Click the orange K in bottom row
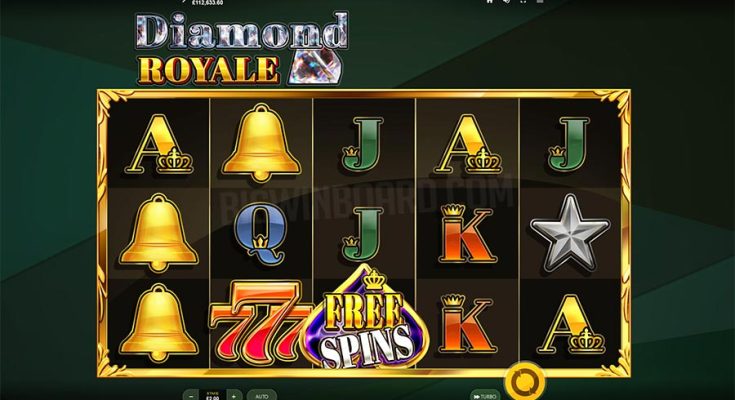Image resolution: width=735 pixels, height=400 pixels. pos(465,323)
